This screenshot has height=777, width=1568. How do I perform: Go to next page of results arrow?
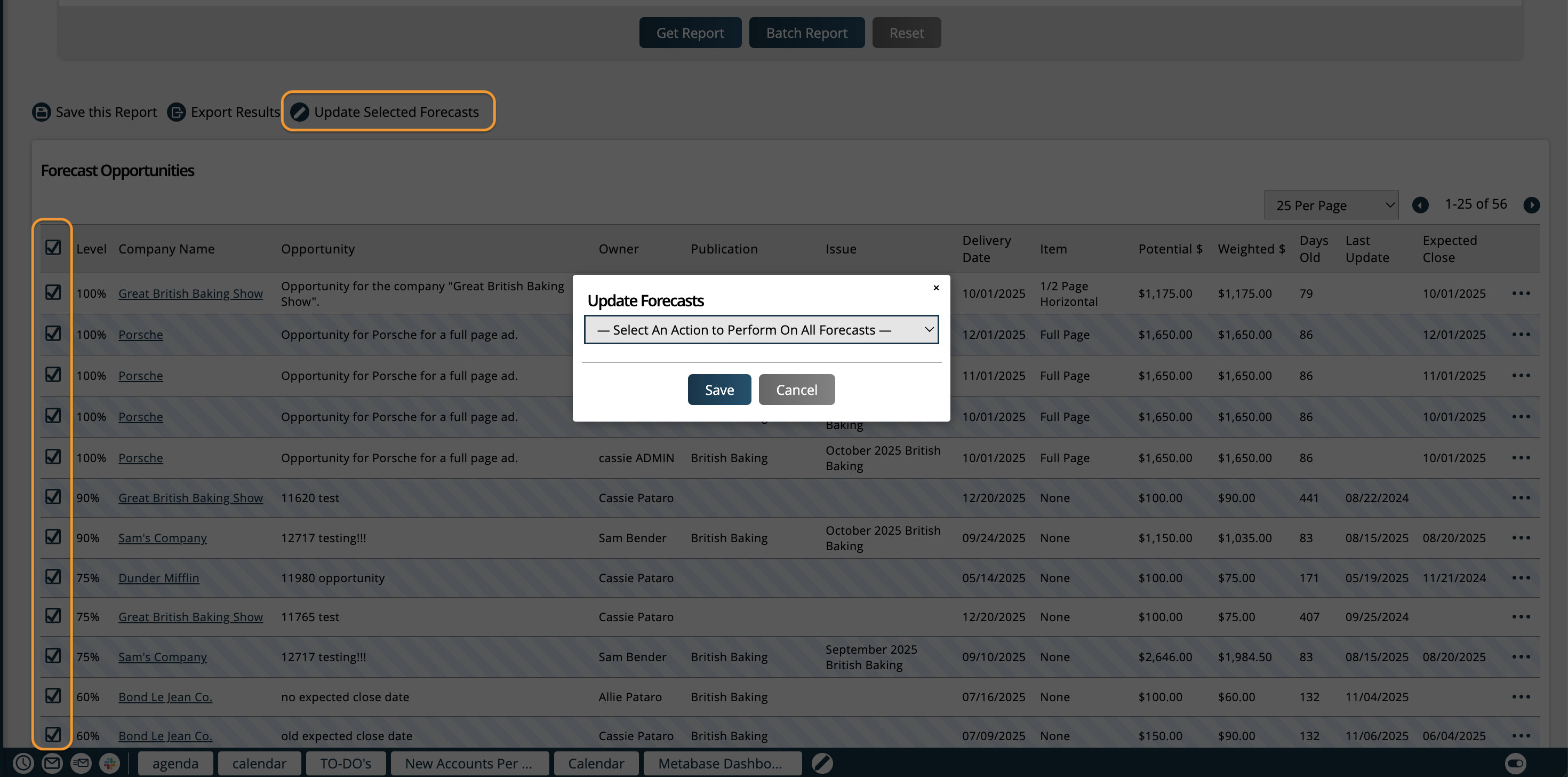1532,205
